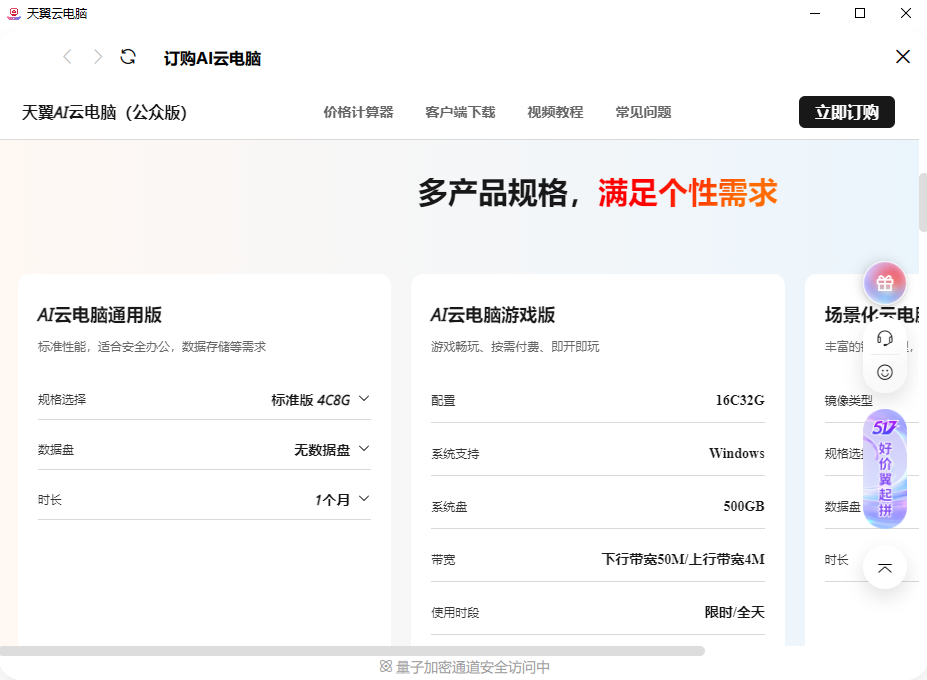Click the Windows system support value

coord(737,453)
